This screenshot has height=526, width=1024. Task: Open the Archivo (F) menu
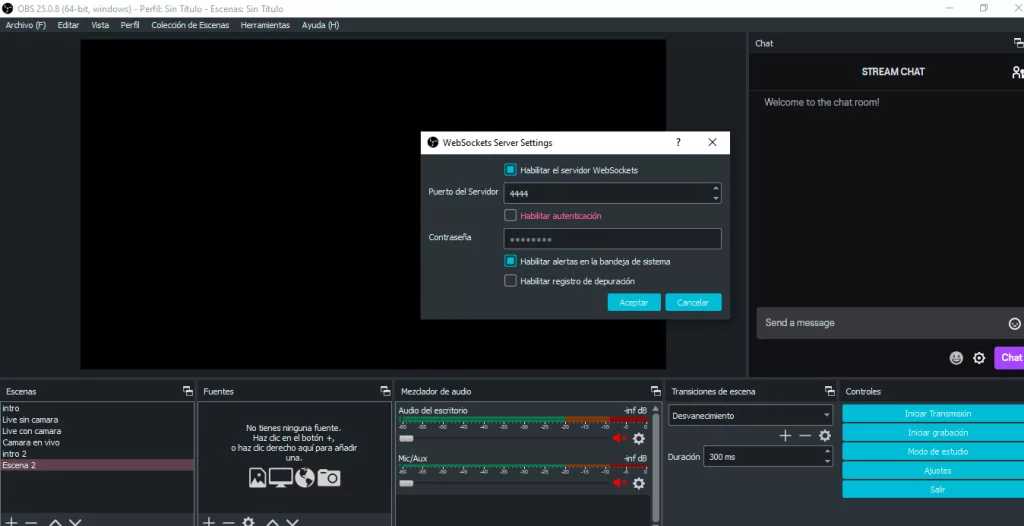click(25, 25)
